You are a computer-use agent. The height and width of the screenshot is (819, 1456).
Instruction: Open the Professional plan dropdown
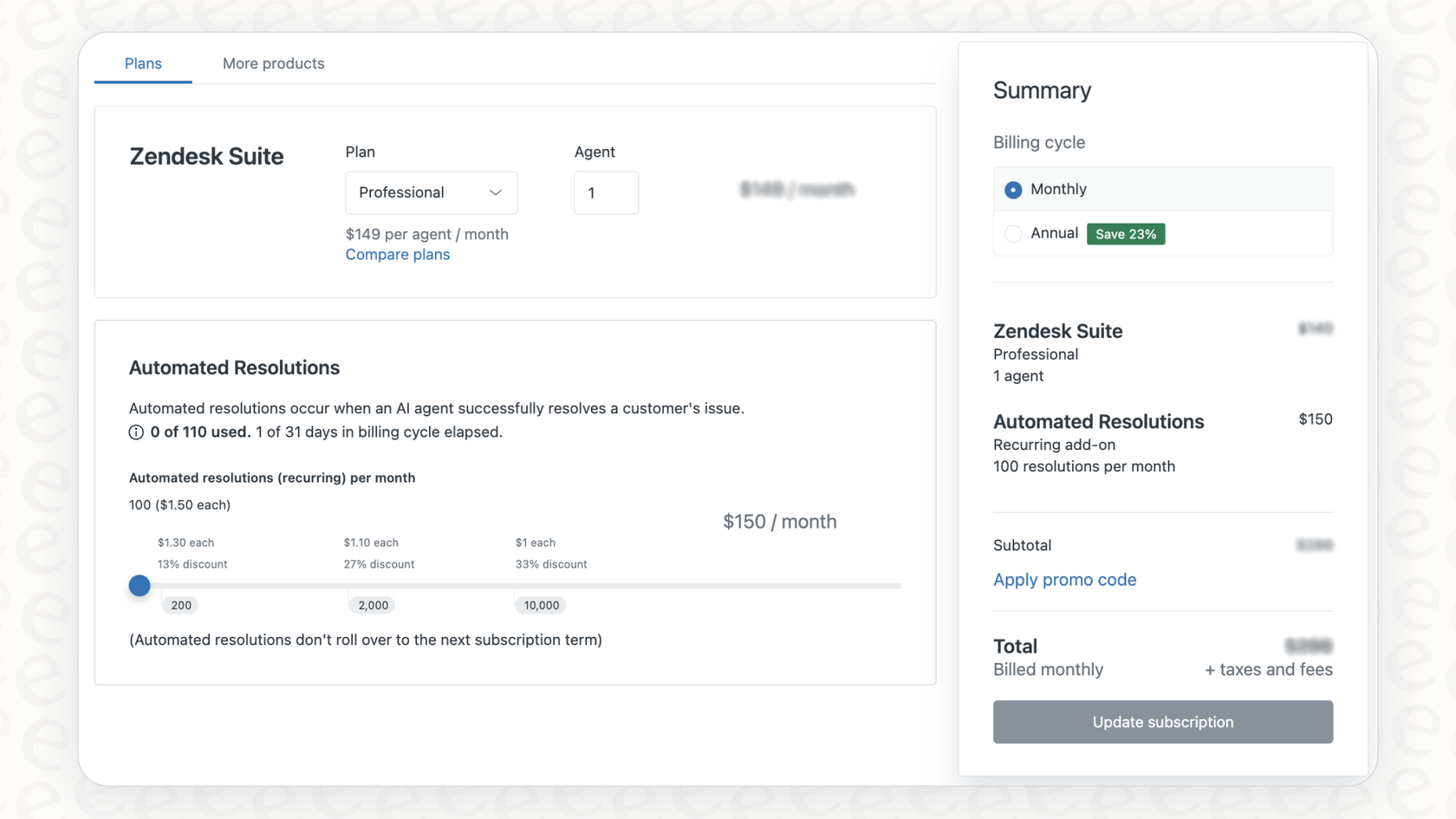coord(431,192)
